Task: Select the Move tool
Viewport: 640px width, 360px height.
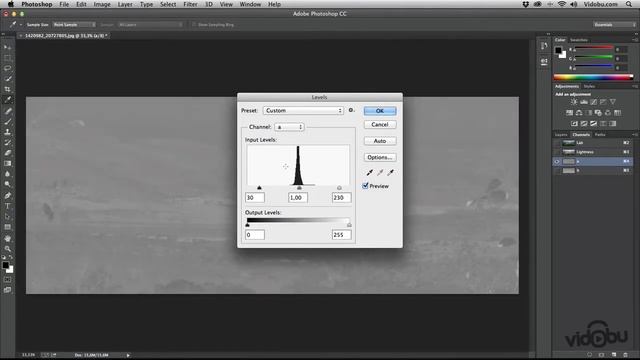Action: click(7, 47)
